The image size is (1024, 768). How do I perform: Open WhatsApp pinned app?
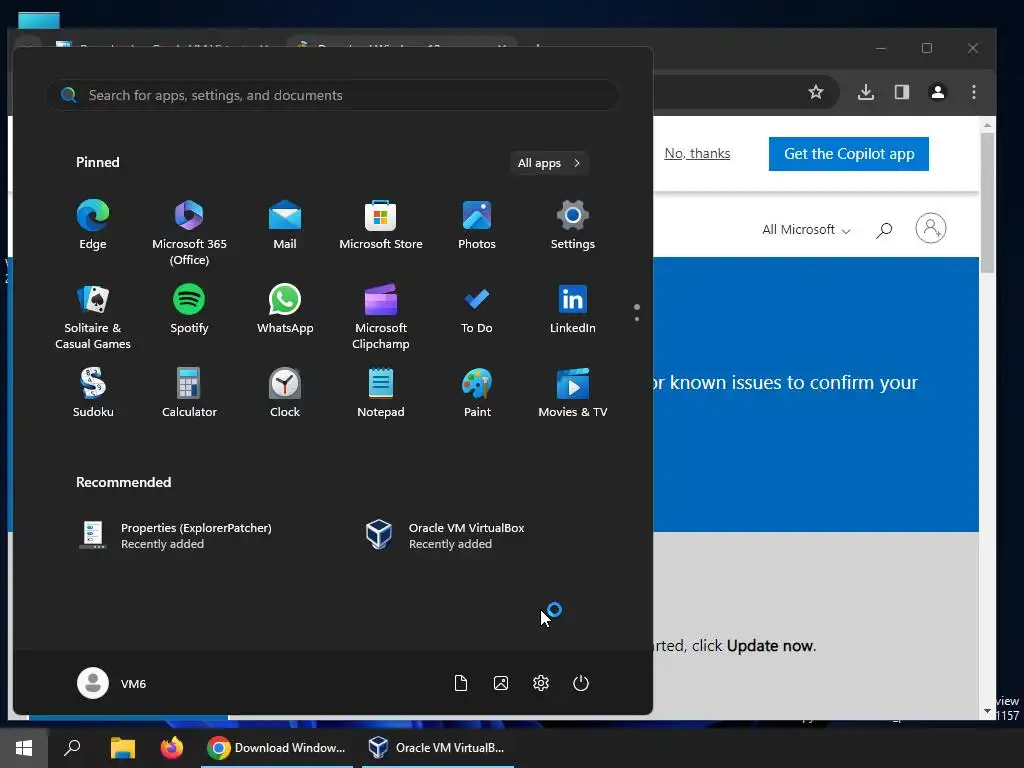[285, 310]
